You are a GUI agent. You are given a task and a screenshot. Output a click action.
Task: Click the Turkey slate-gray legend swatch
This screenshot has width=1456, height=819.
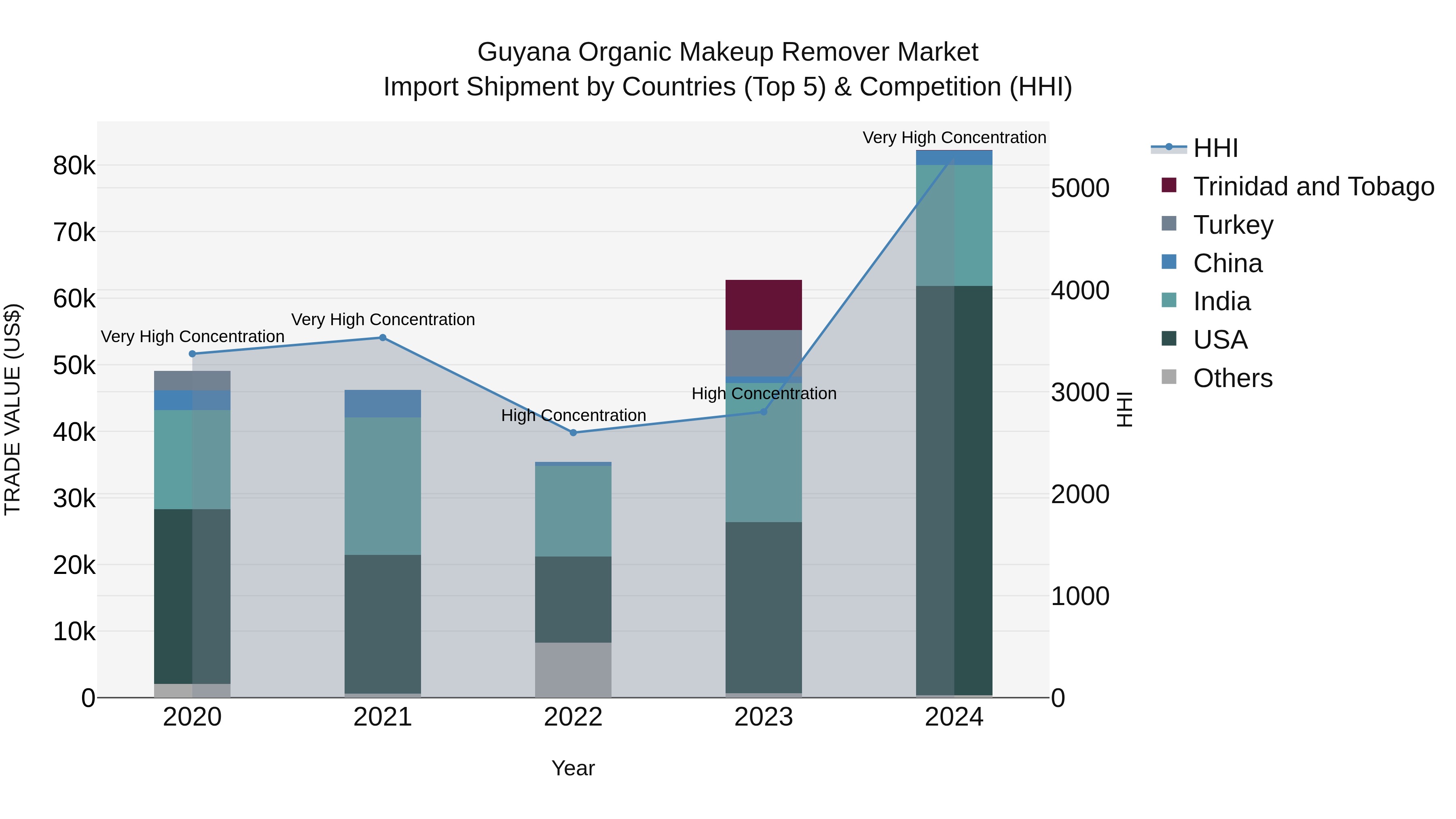click(1169, 223)
